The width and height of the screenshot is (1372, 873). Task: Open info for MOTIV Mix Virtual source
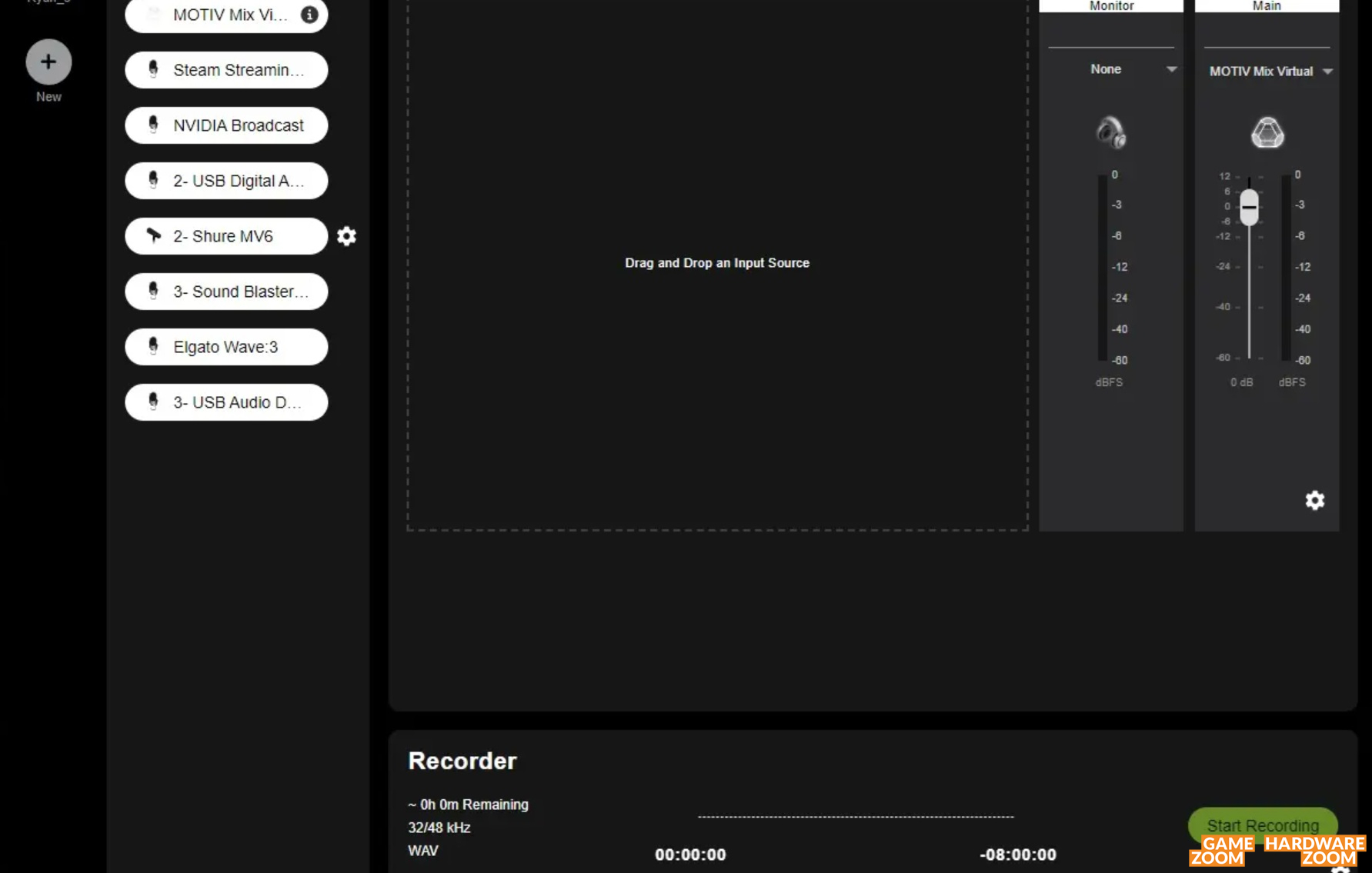click(309, 15)
